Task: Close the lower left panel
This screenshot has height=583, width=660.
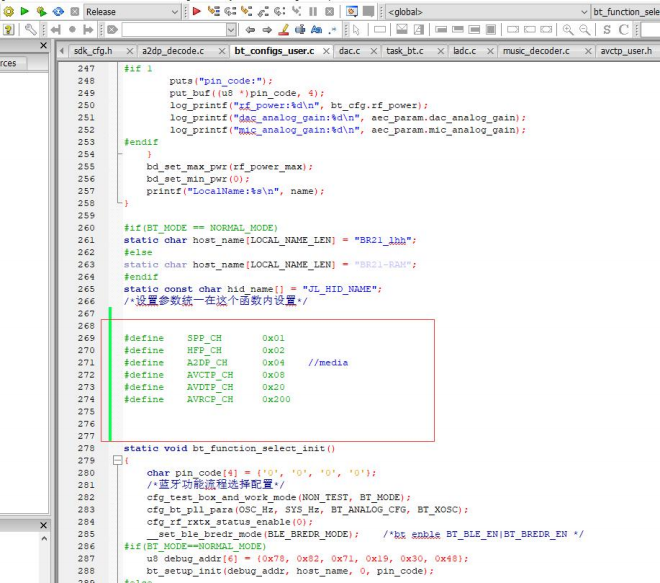Action: coord(43,525)
